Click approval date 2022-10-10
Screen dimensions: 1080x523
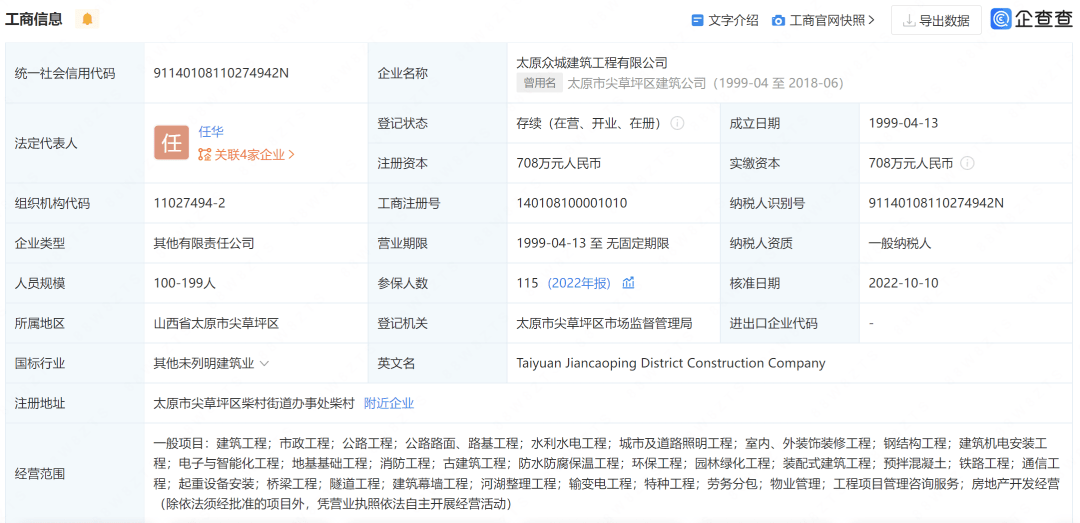coord(904,283)
